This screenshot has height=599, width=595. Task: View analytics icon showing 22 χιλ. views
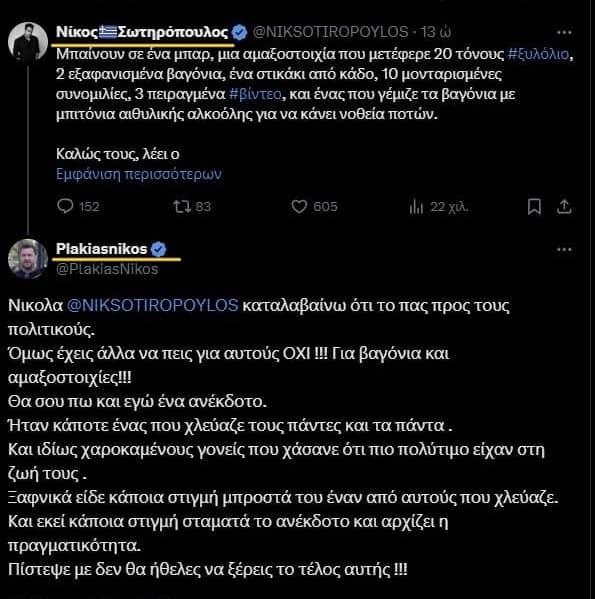(416, 207)
